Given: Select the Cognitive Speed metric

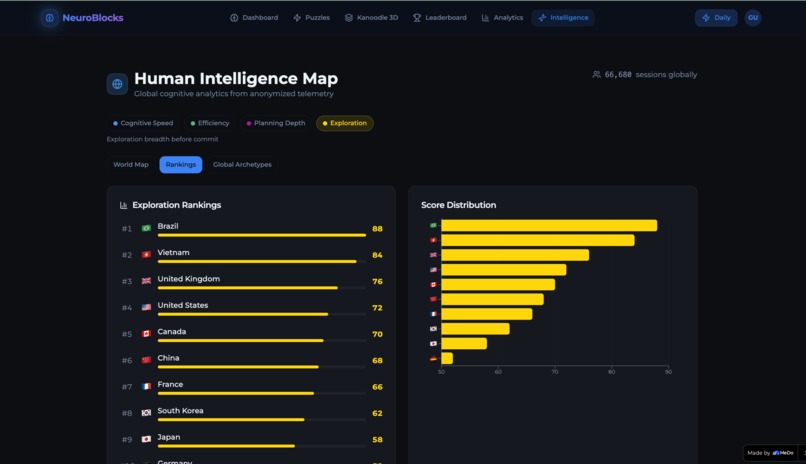Looking at the screenshot, I should tap(143, 123).
